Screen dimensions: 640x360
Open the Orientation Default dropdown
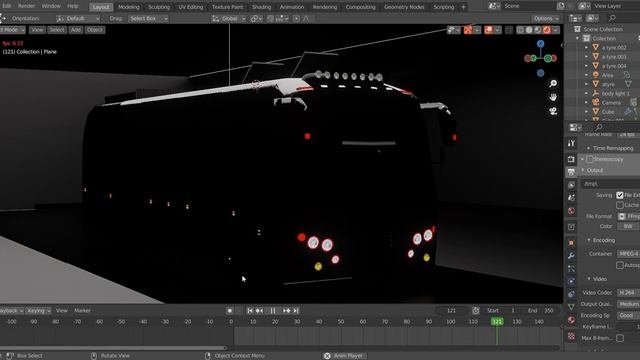tap(78, 18)
